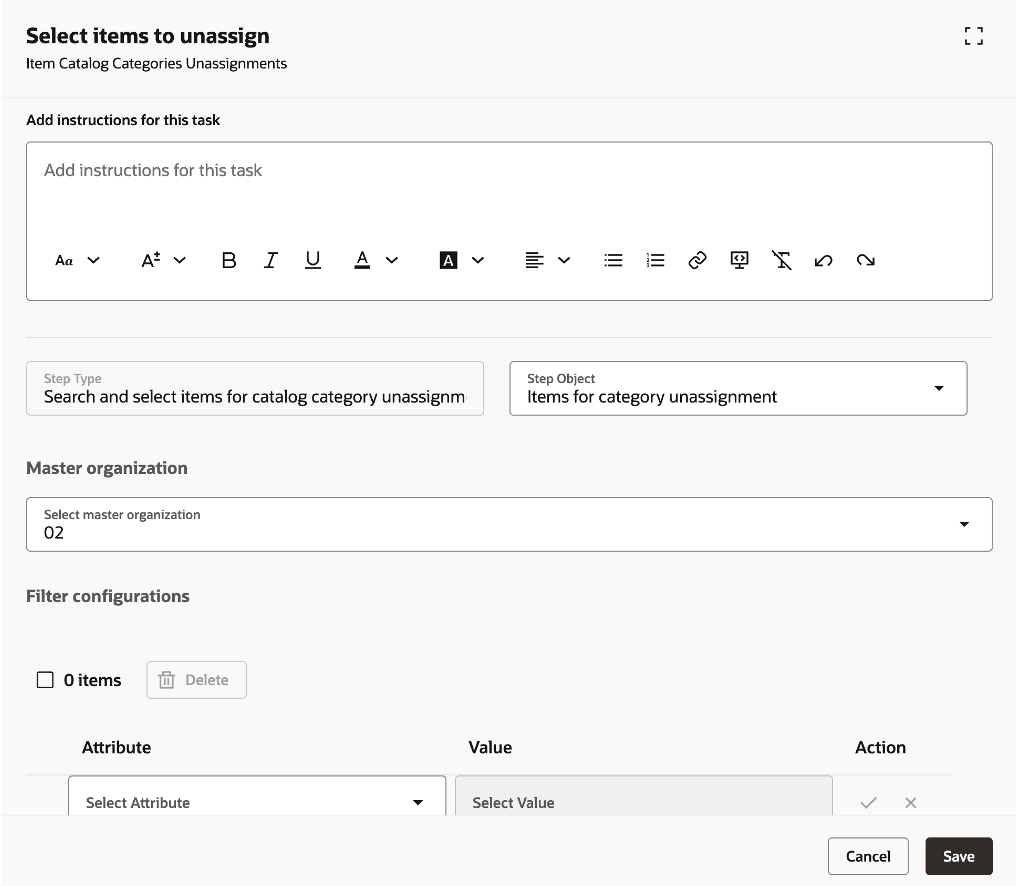Remove the filter row with the X
Viewport: 1016px width, 886px height.
coord(910,802)
